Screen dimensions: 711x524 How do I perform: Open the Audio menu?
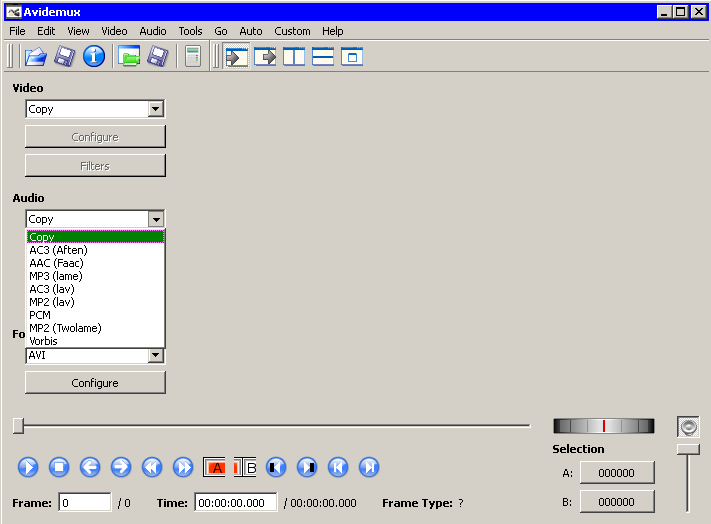[x=153, y=31]
